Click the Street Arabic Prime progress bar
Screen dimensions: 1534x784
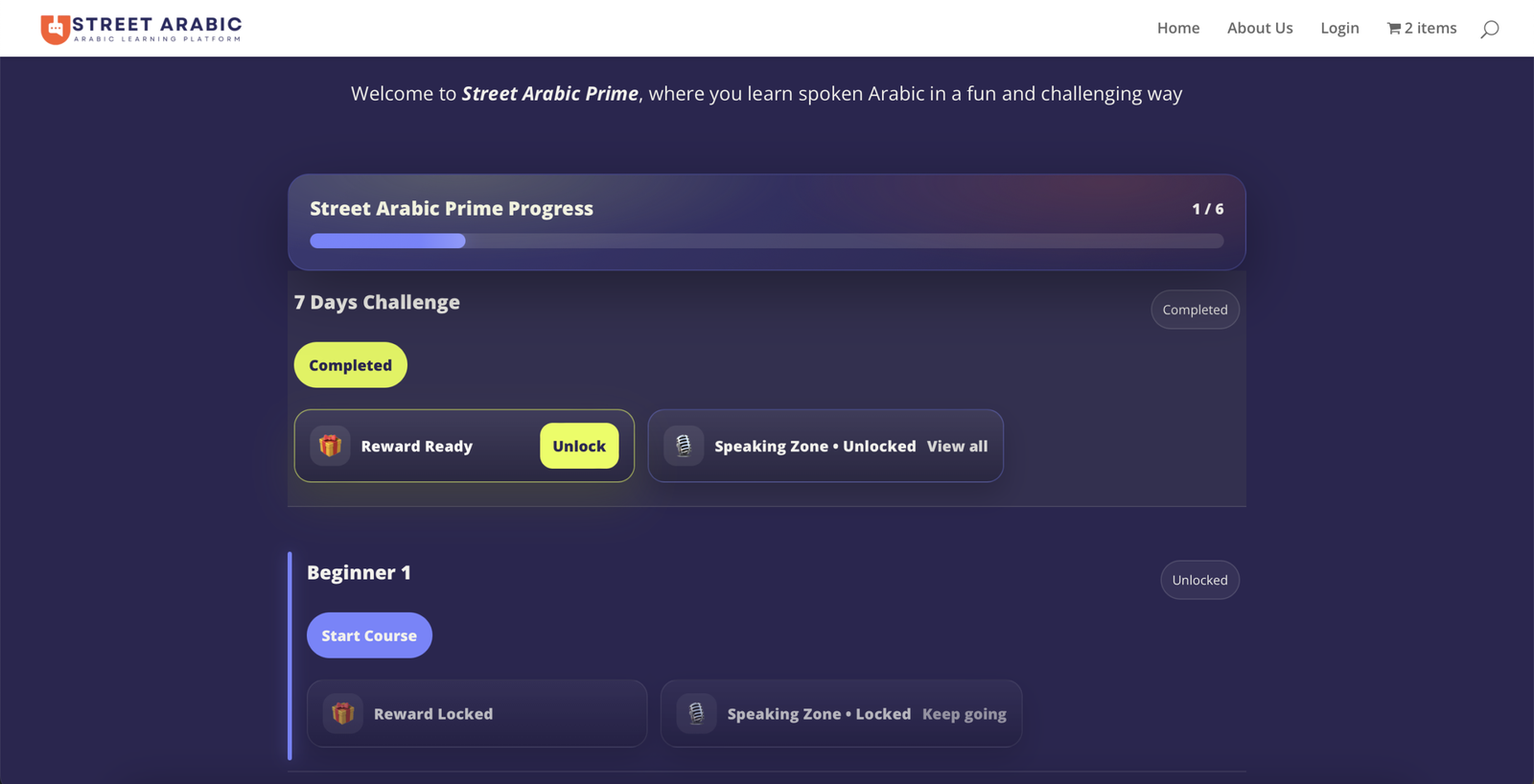(766, 241)
